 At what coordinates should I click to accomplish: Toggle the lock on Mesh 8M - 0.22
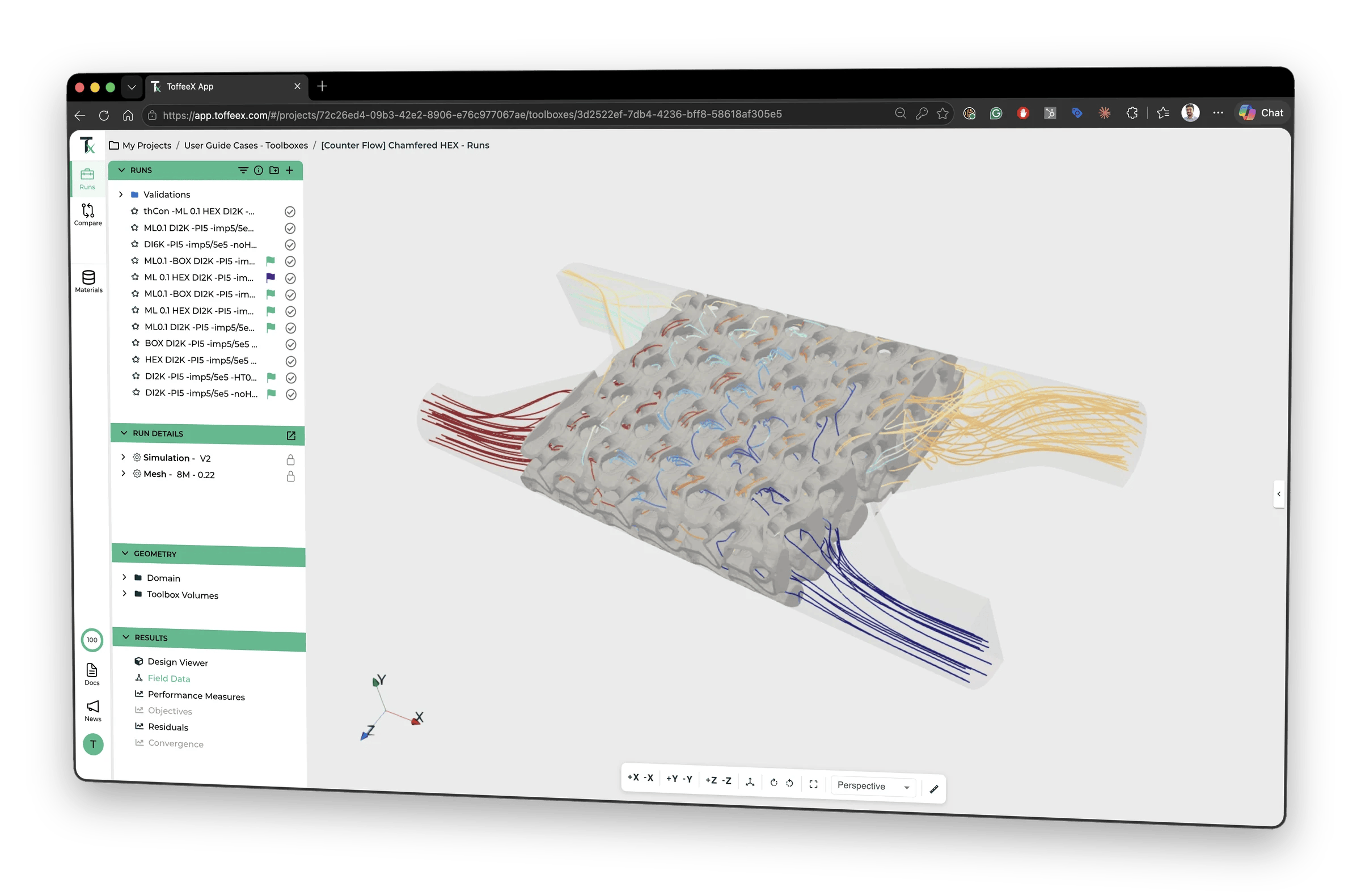click(x=290, y=477)
